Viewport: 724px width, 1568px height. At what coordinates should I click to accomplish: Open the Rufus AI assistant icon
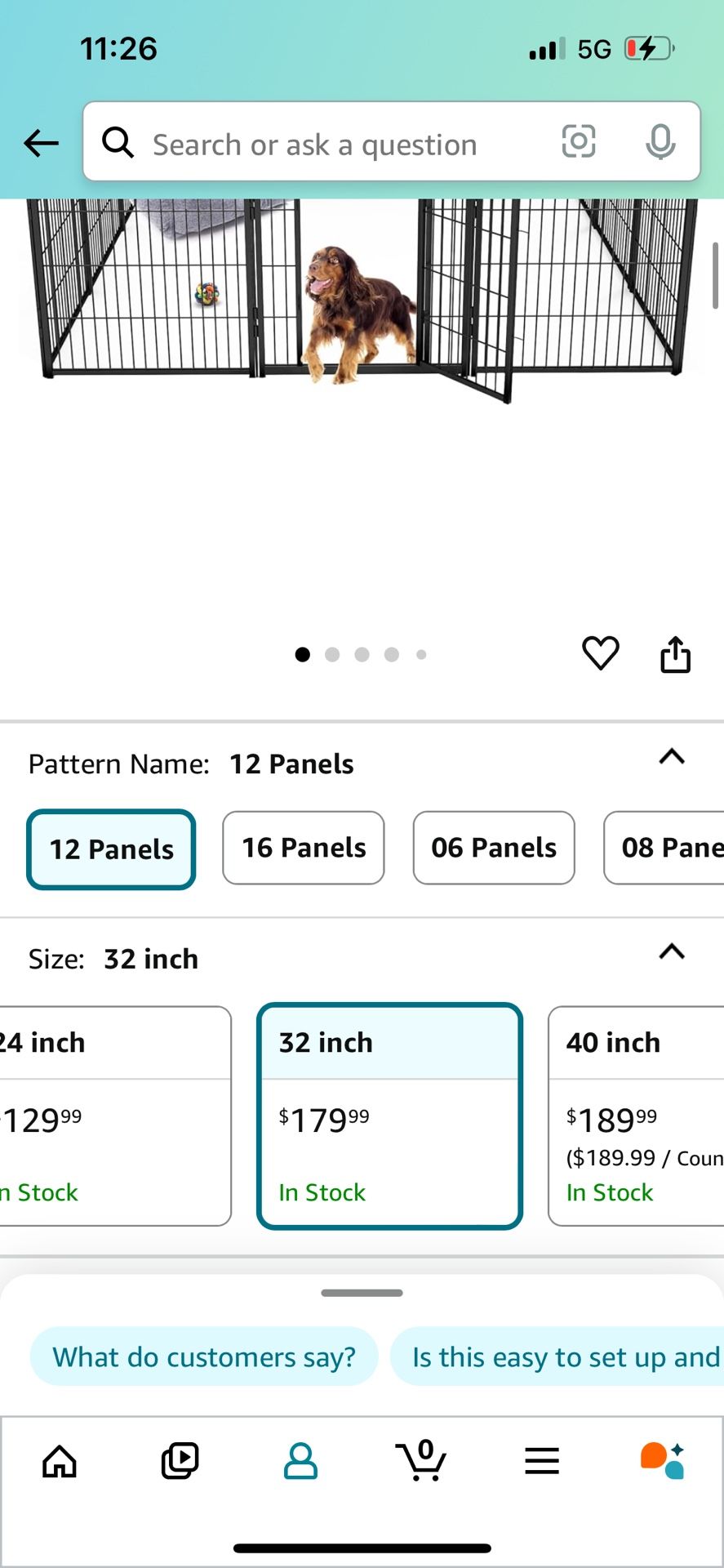point(662,1461)
